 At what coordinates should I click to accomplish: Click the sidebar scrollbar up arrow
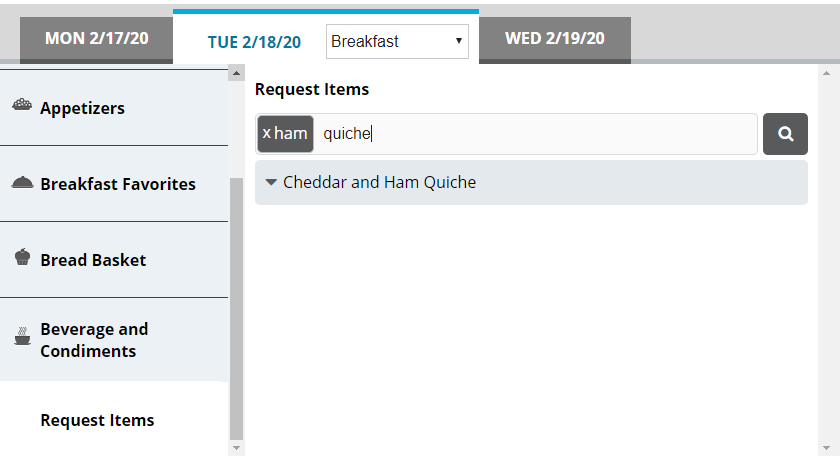coord(236,73)
